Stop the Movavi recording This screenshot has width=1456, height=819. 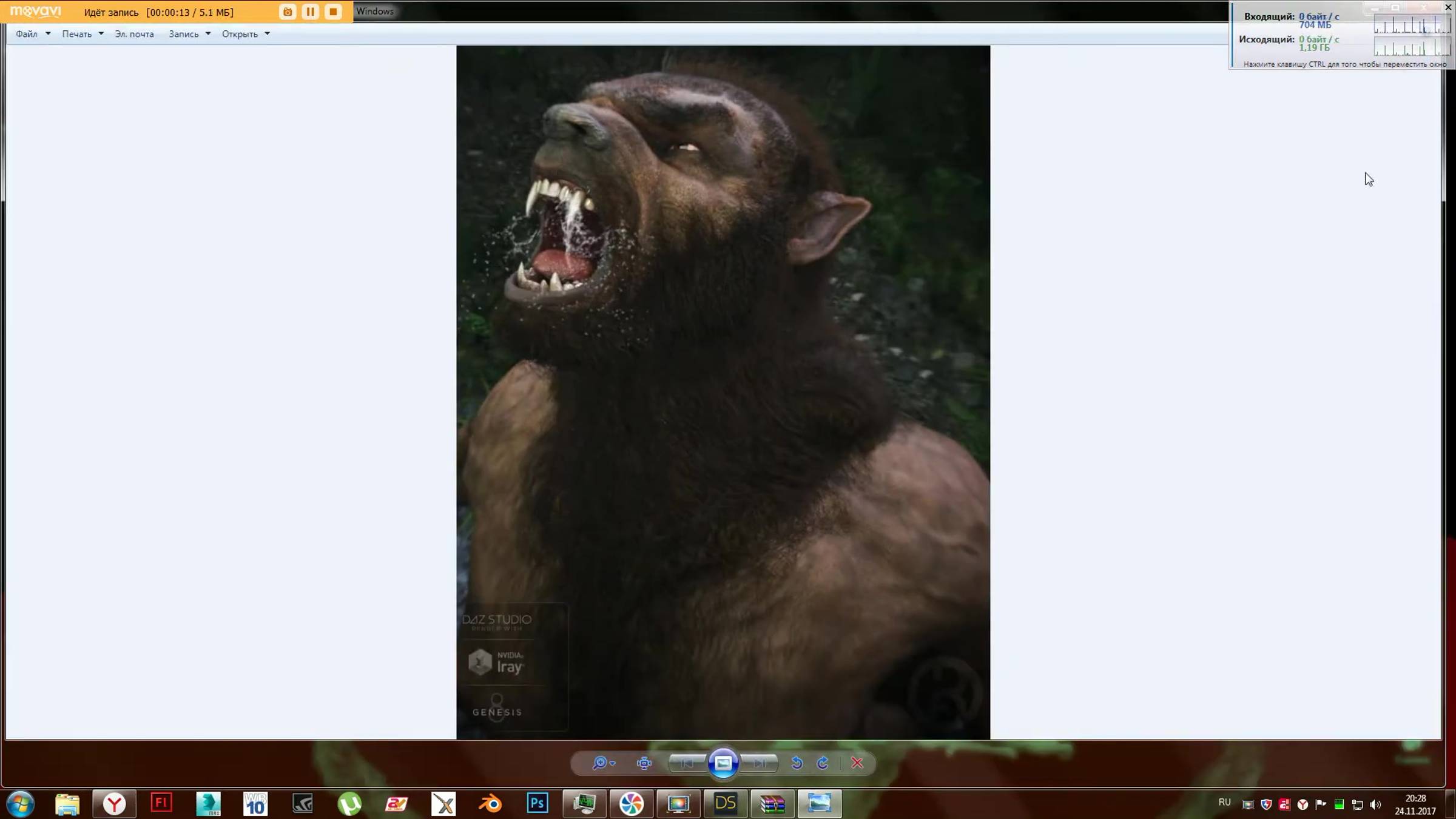pyautogui.click(x=333, y=12)
